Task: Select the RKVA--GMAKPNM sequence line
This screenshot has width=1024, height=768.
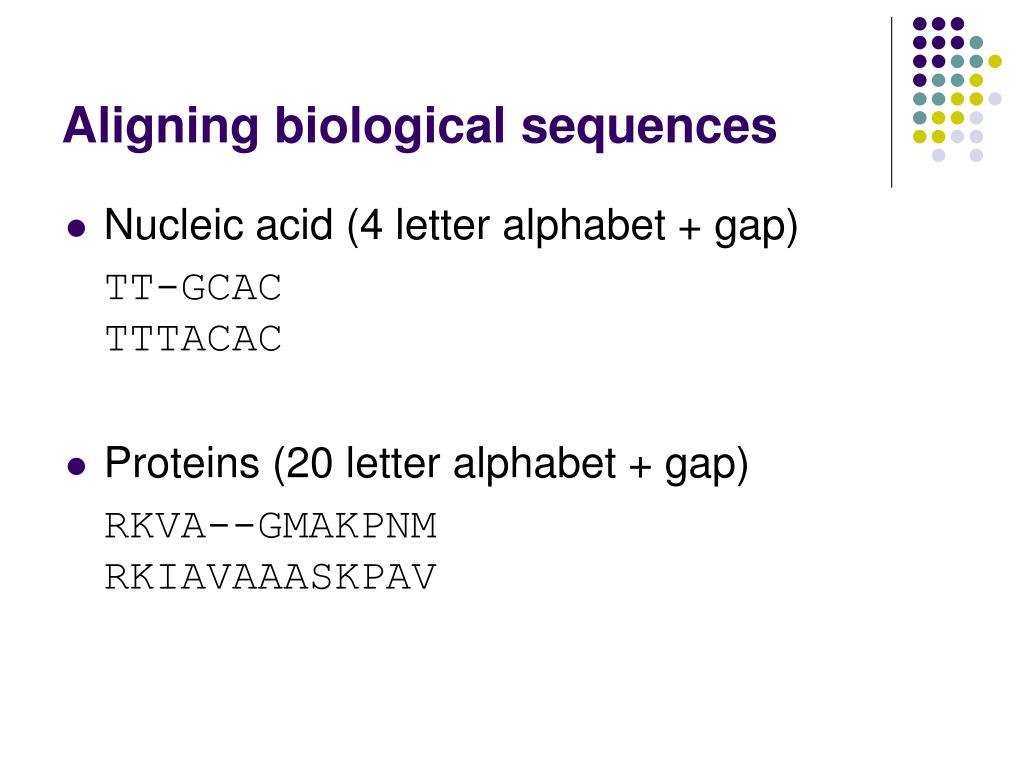Action: click(270, 526)
